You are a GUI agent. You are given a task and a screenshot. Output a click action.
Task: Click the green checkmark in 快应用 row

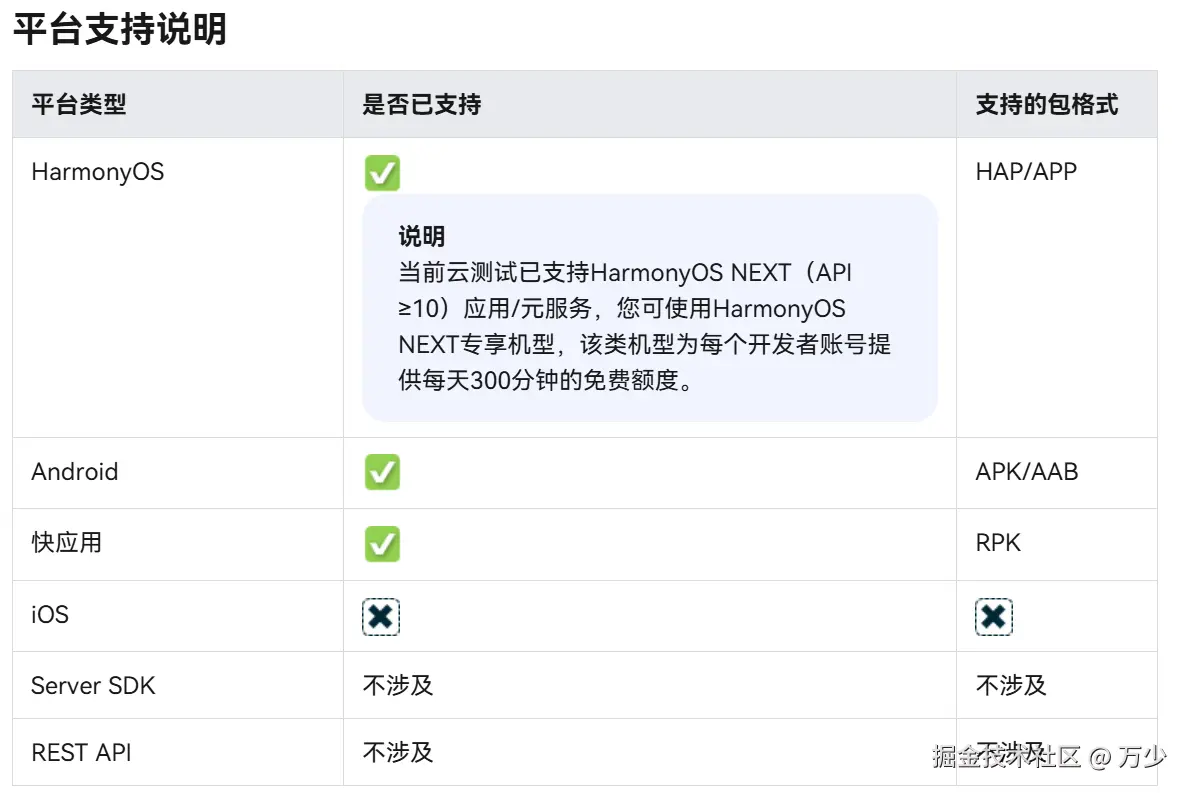click(x=382, y=544)
